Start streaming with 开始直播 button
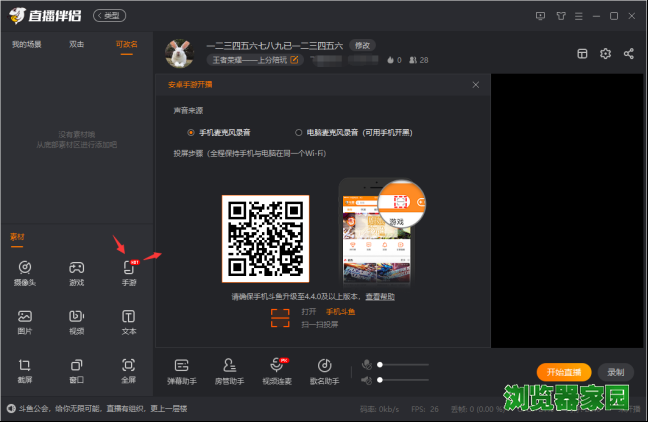This screenshot has width=648, height=422. (564, 372)
